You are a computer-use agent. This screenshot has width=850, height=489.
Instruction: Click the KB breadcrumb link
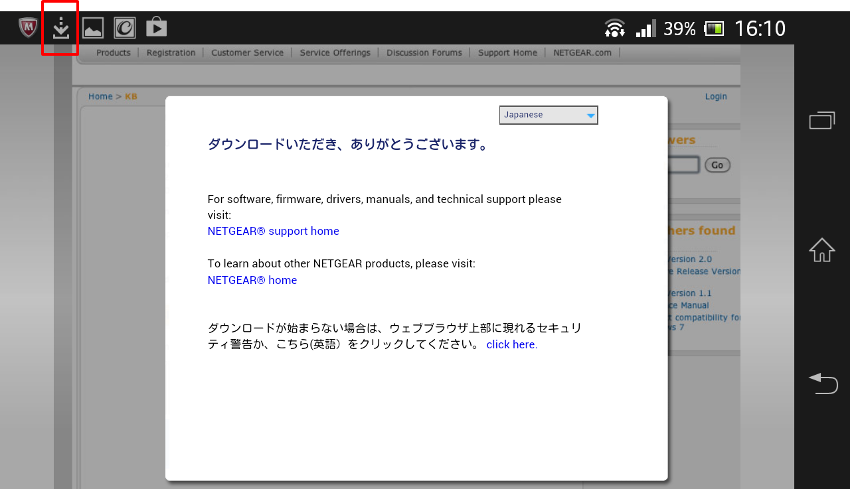click(131, 96)
